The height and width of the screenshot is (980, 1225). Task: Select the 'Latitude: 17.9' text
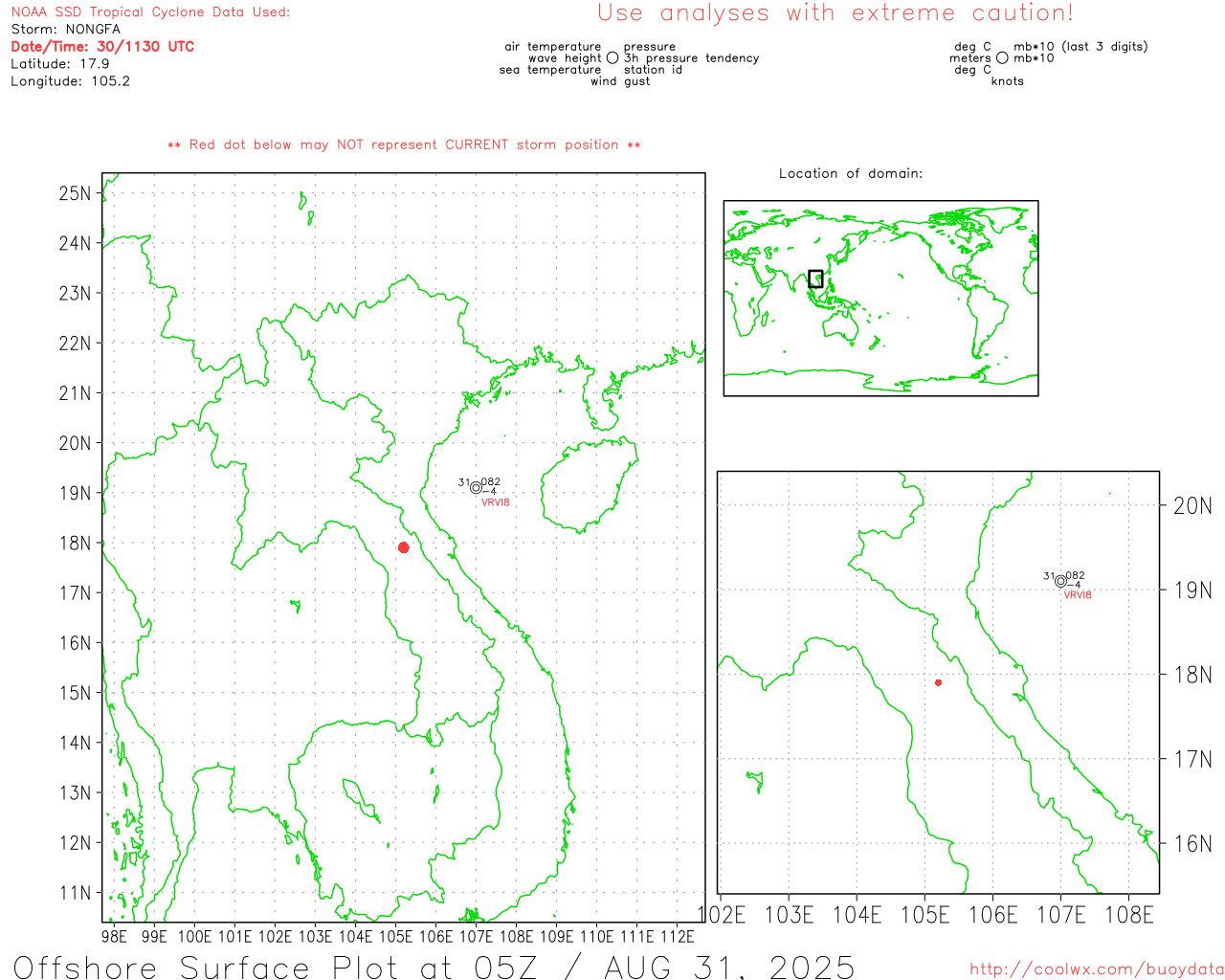(x=60, y=63)
